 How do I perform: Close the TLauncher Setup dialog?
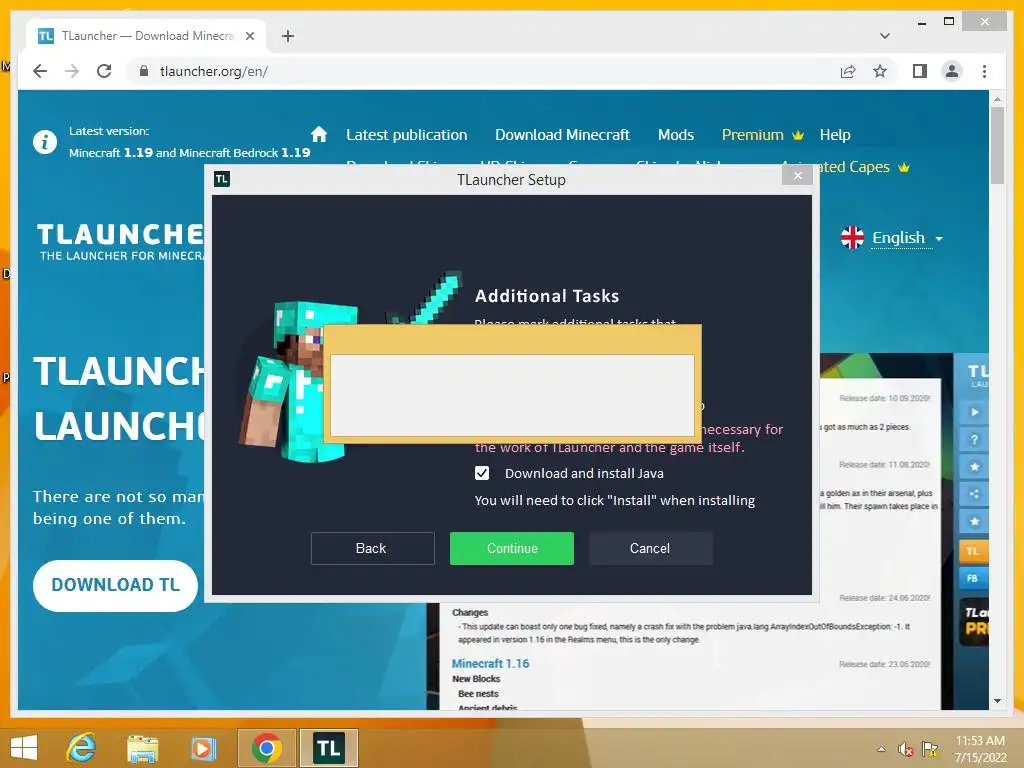coord(797,175)
